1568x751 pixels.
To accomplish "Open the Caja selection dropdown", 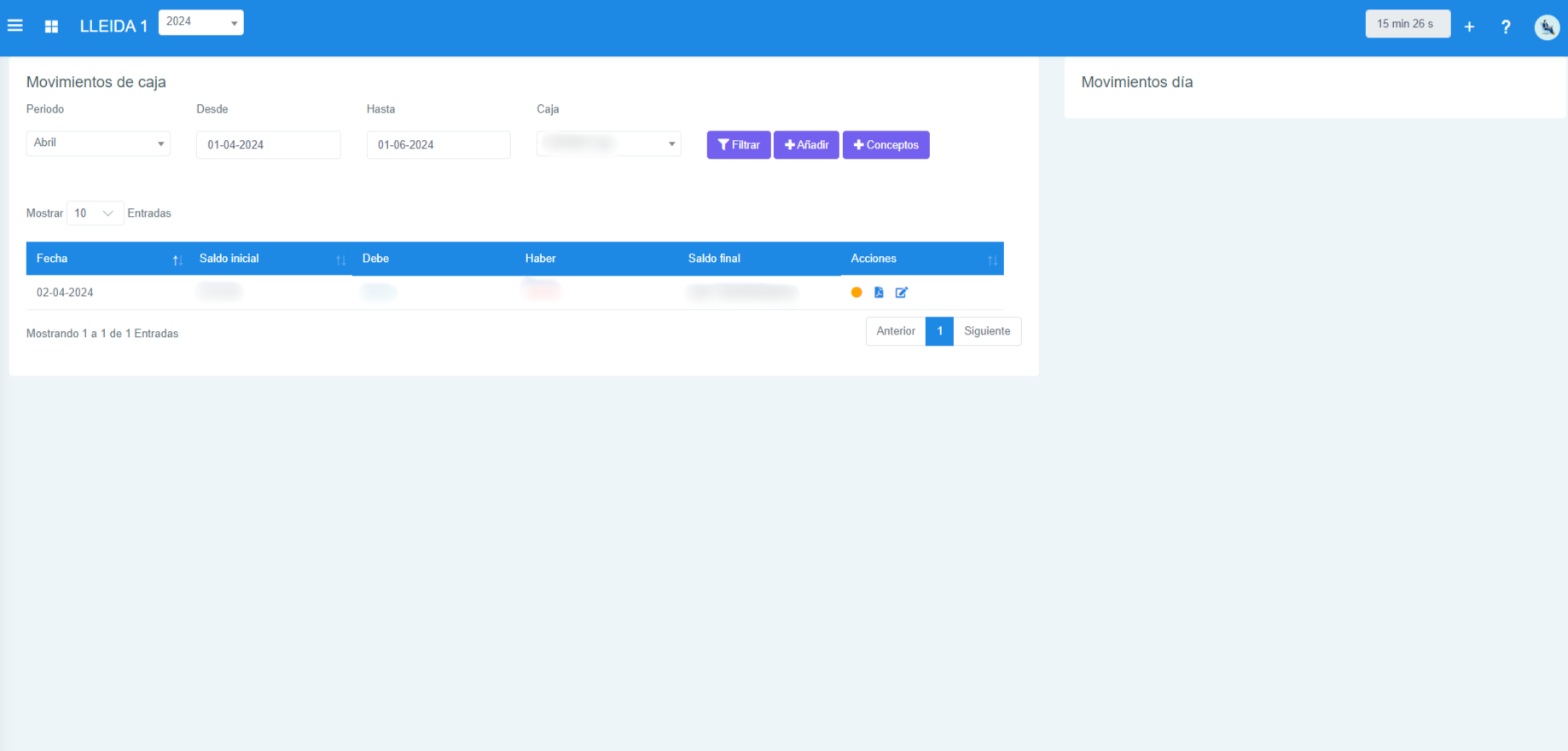I will click(608, 143).
